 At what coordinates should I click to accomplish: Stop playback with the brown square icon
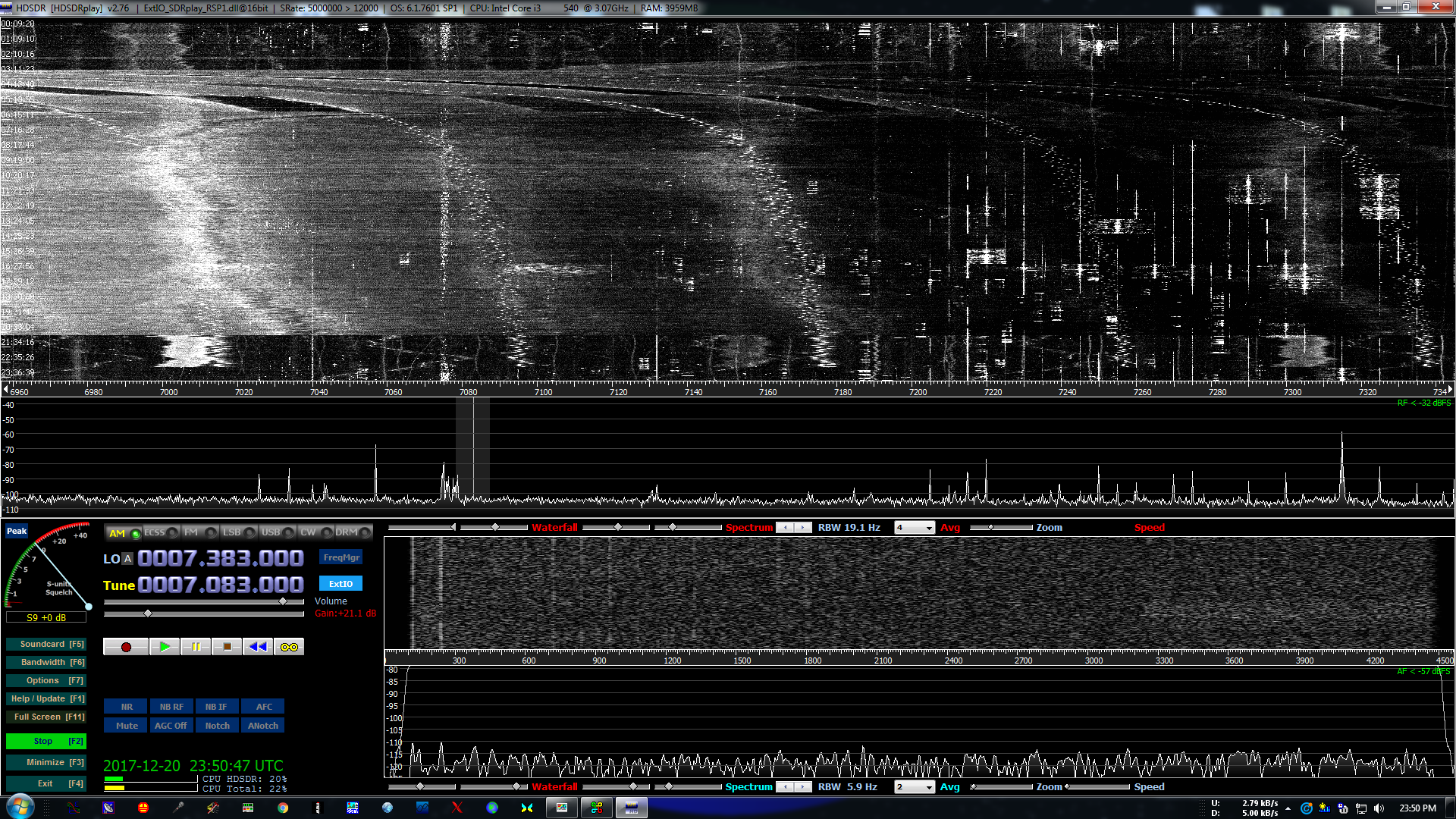(227, 646)
